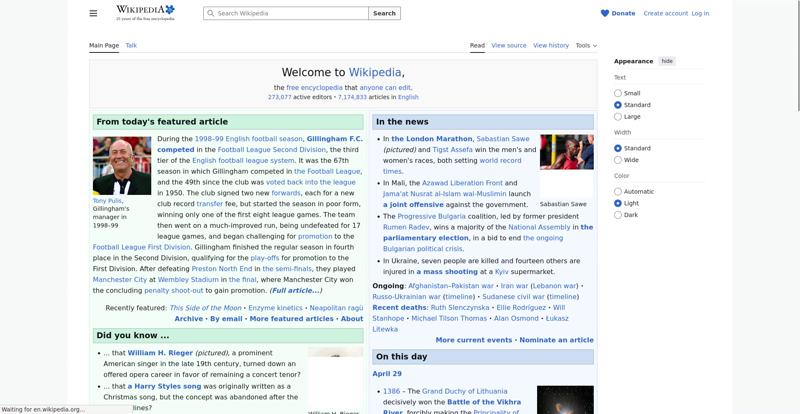
Task: Hide the Appearance panel
Action: pos(667,61)
